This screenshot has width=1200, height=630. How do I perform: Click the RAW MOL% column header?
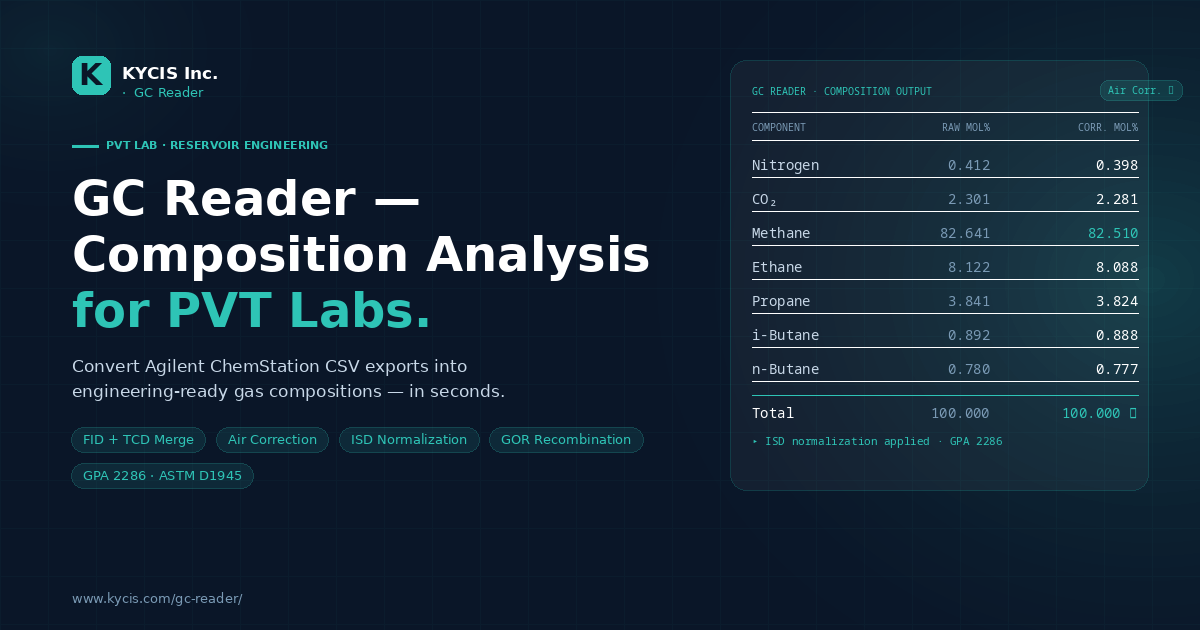(x=966, y=128)
